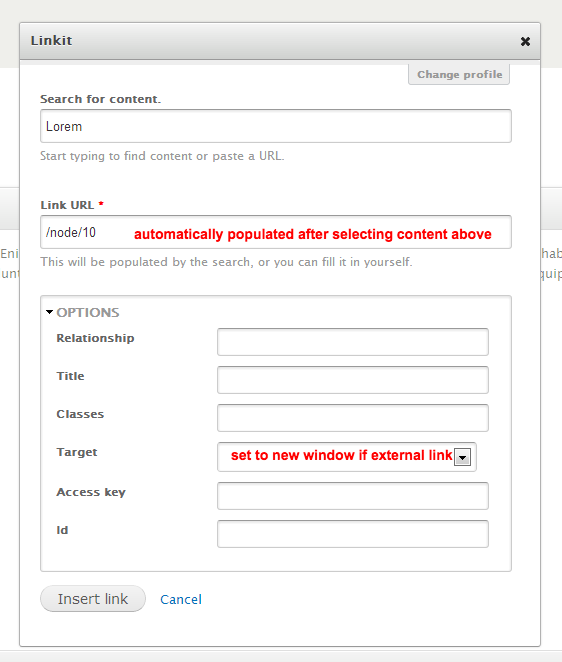This screenshot has width=562, height=662.
Task: Click the Relationship field label
Action: tap(95, 338)
